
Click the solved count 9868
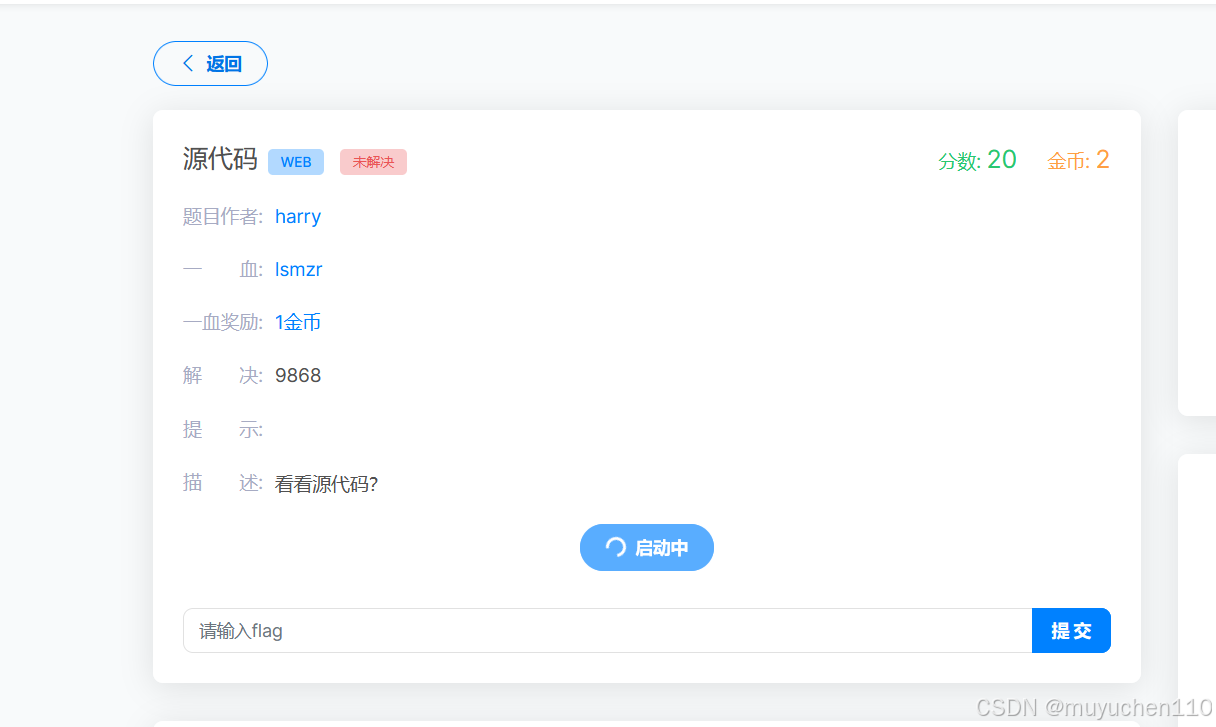tap(298, 376)
